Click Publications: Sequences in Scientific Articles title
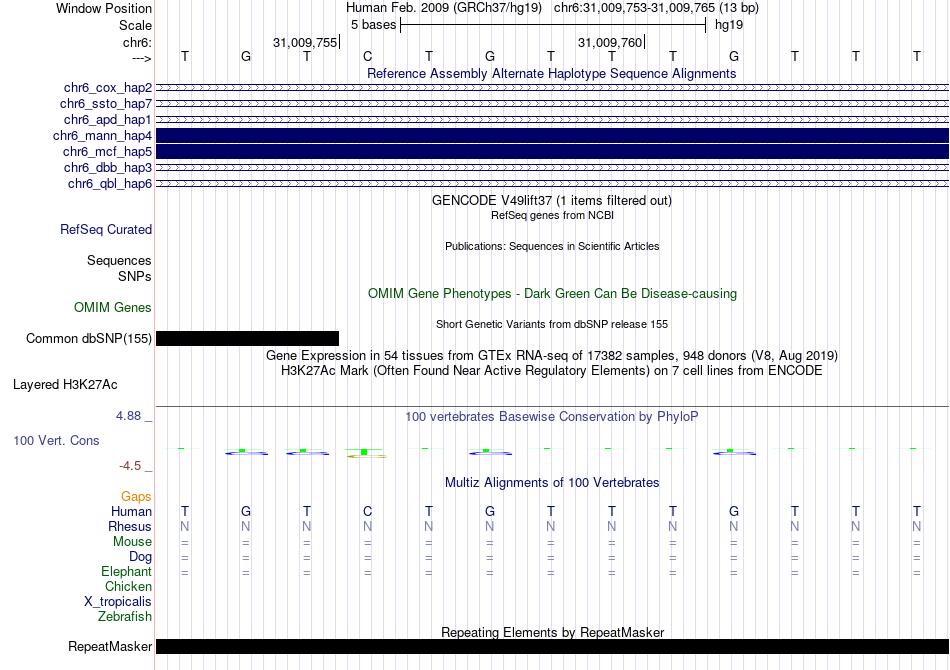 [552, 246]
